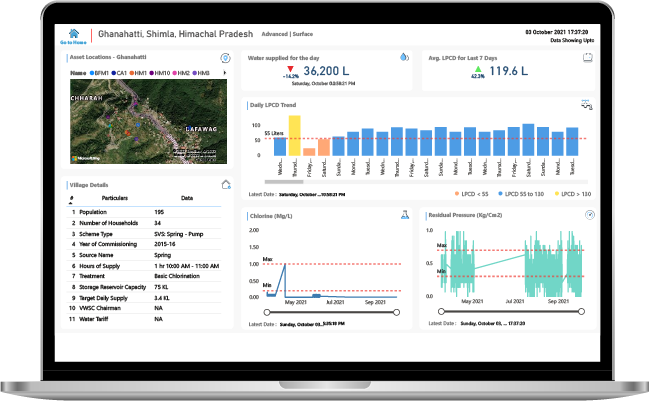
Task: Toggle the BFM1 legend item on the map
Action: (100, 73)
